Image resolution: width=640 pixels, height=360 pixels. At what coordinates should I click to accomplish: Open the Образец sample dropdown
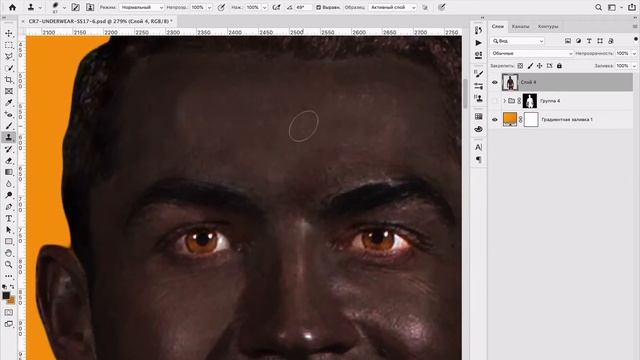point(392,7)
